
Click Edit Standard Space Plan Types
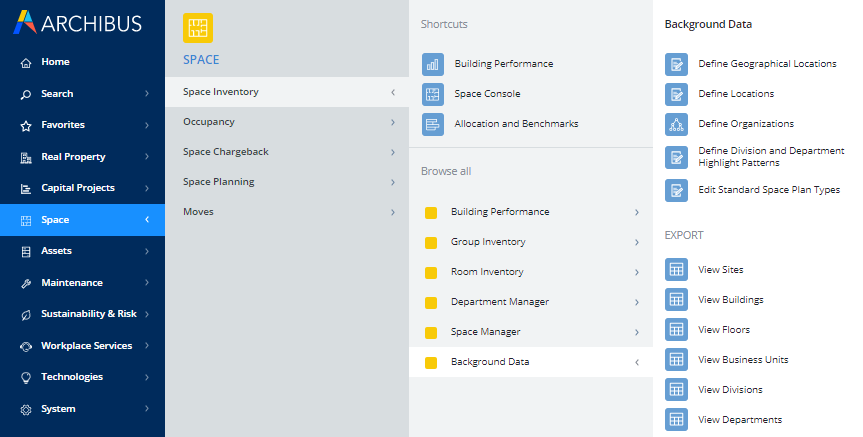click(x=768, y=190)
